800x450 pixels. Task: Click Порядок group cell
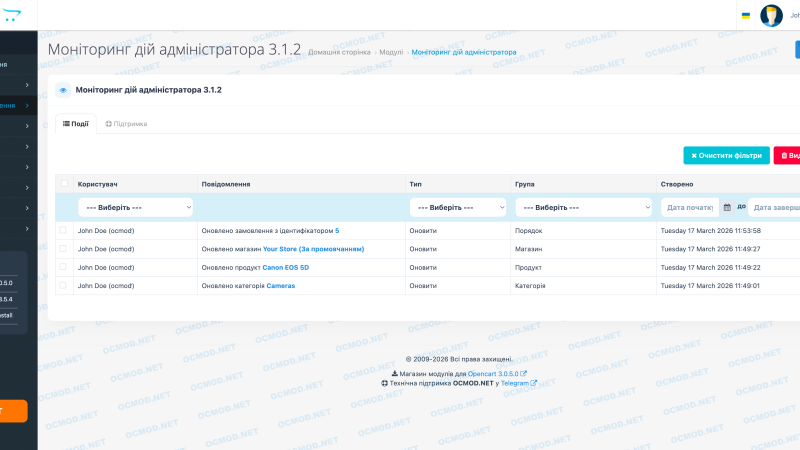point(529,231)
